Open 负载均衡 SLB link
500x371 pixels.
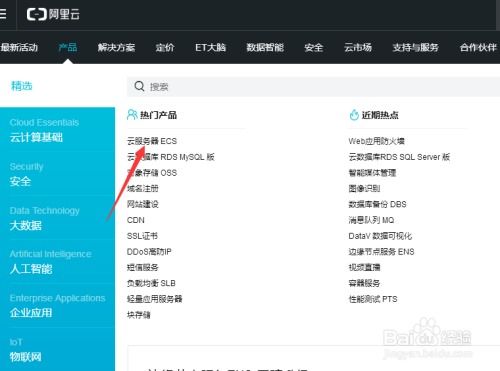(151, 283)
